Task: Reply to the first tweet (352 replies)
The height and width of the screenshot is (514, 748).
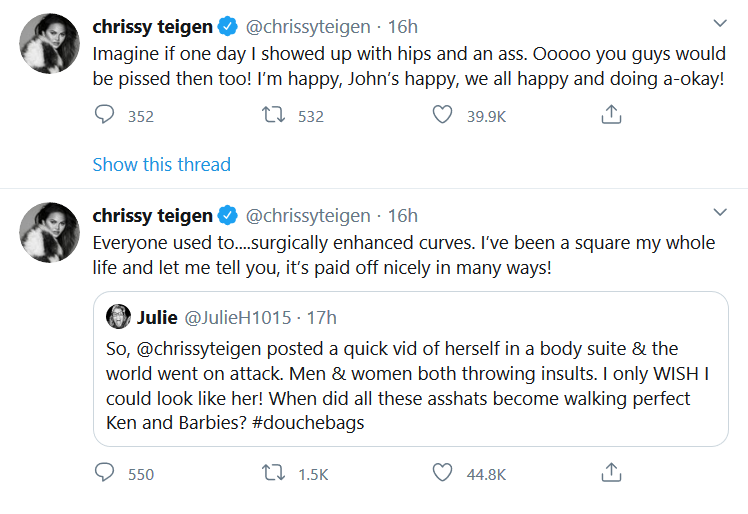Action: tap(104, 116)
